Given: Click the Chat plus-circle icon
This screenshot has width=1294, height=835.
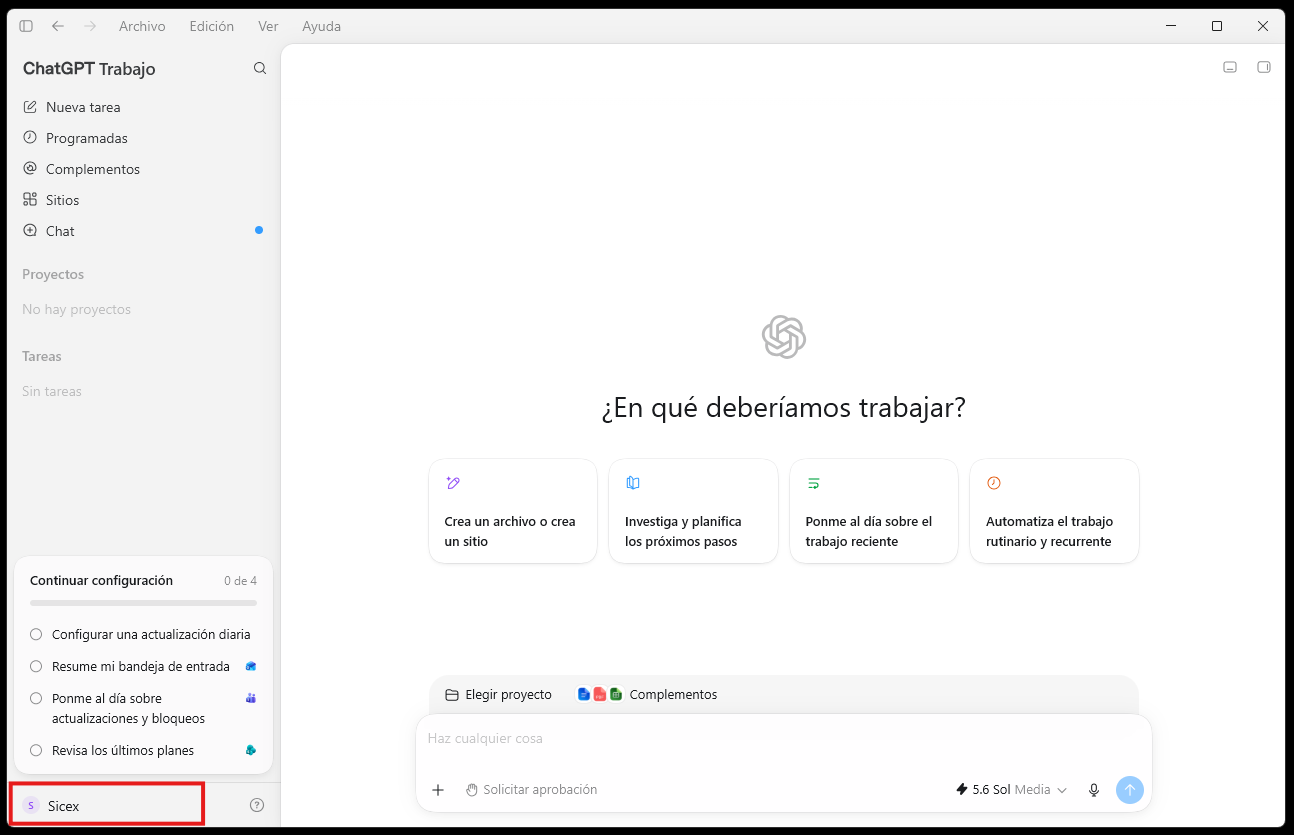Looking at the screenshot, I should click(x=30, y=230).
